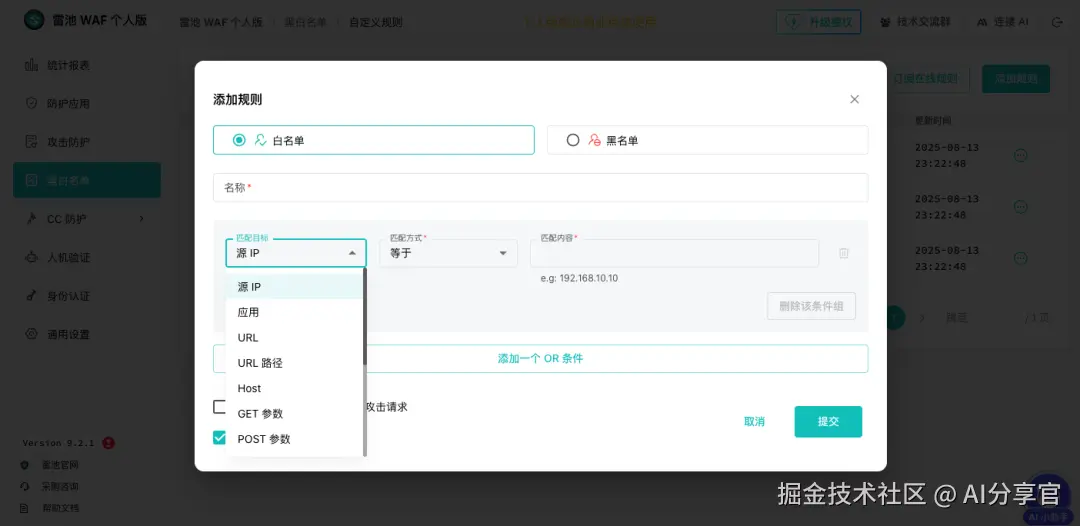Collapse the 匹配目标 dropdown arrow

(x=352, y=253)
